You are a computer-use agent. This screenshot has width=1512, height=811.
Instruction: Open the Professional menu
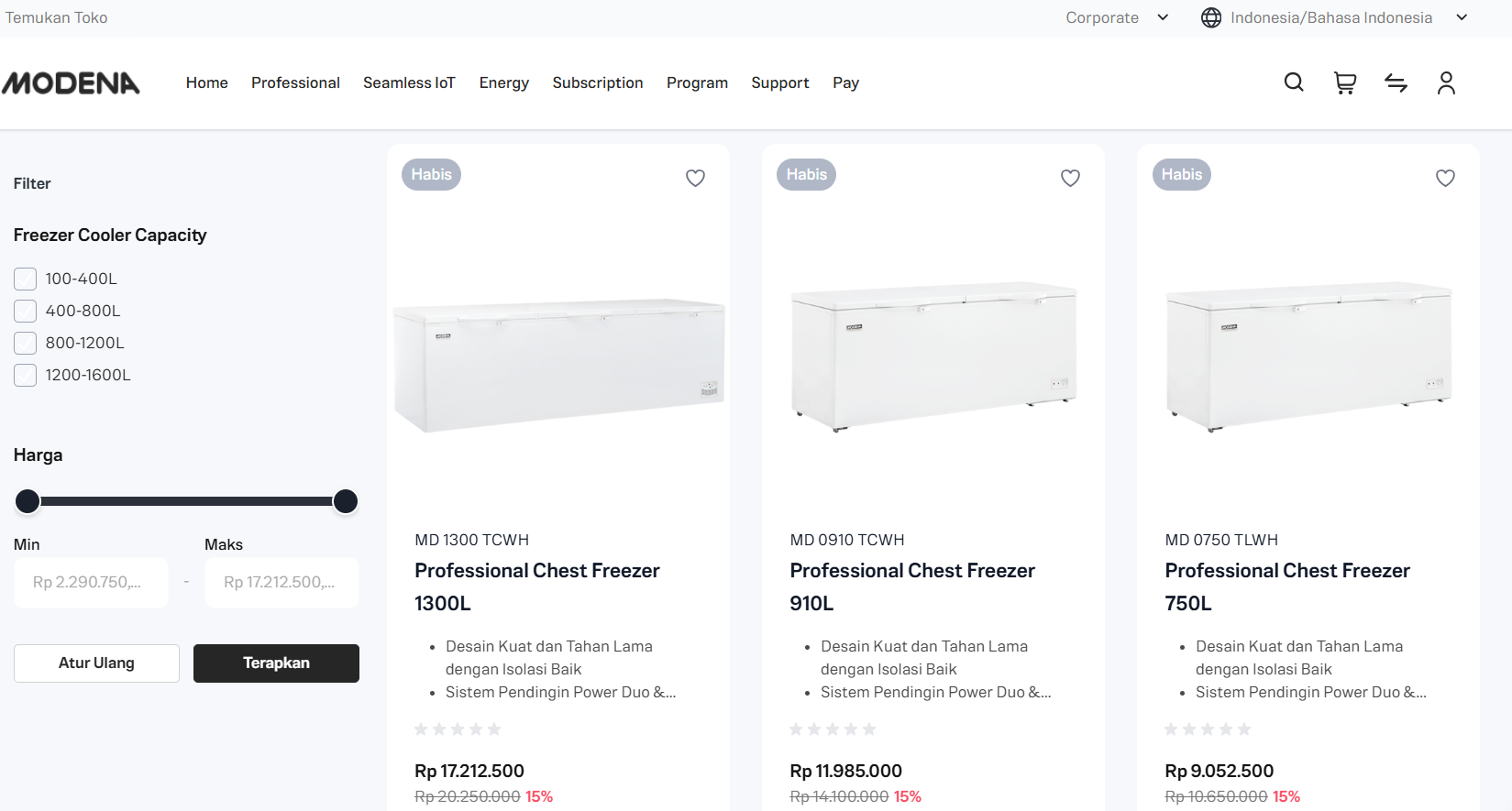click(x=295, y=82)
